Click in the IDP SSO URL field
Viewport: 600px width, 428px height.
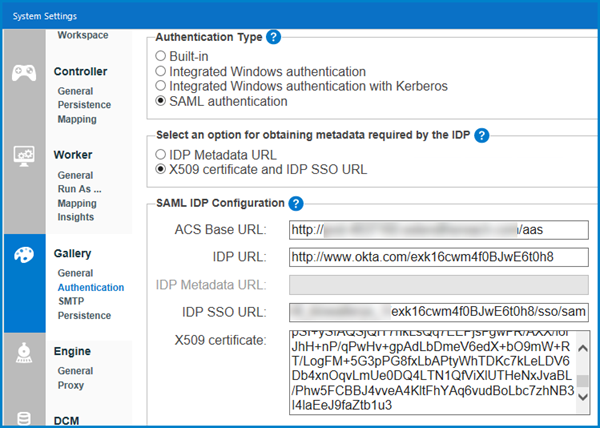click(x=439, y=312)
